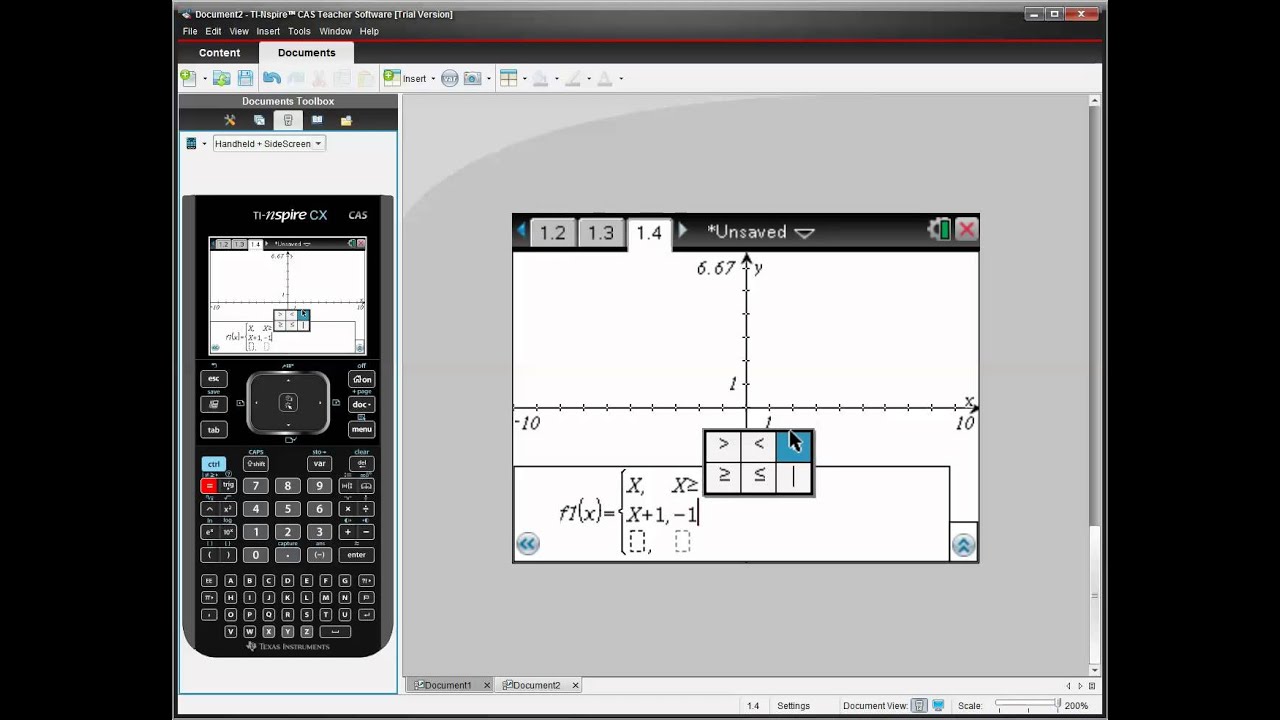The width and height of the screenshot is (1280, 720).
Task: Open the Insert menu in the menu bar
Action: (268, 31)
